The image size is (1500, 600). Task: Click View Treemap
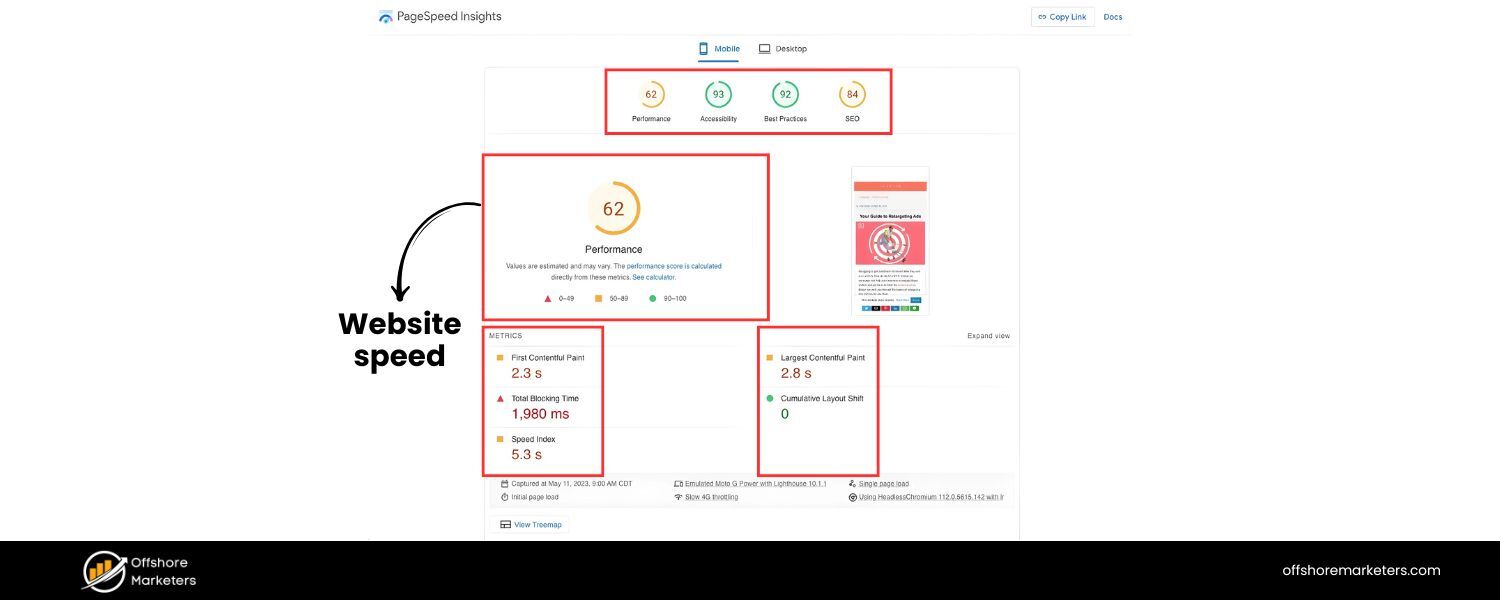538,524
